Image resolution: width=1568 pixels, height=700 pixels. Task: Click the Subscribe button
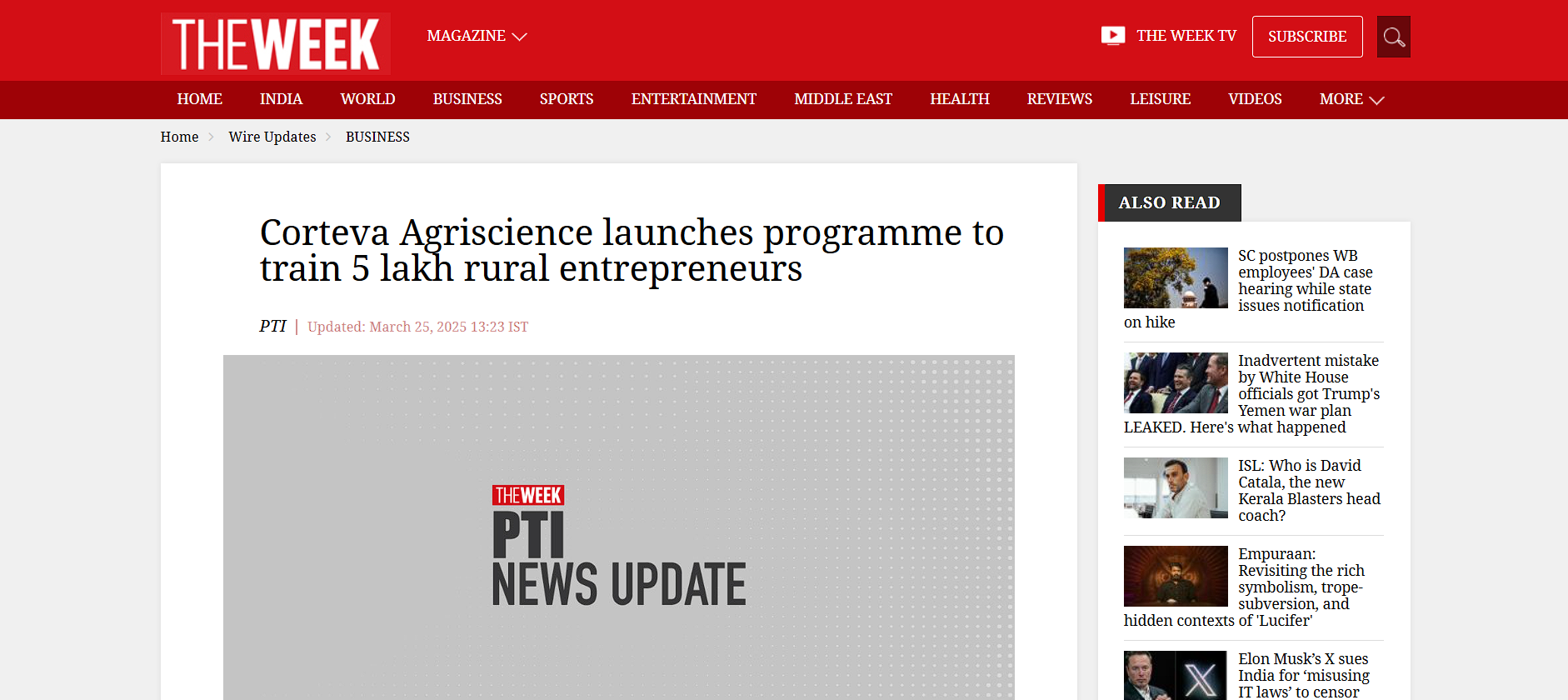coord(1307,37)
